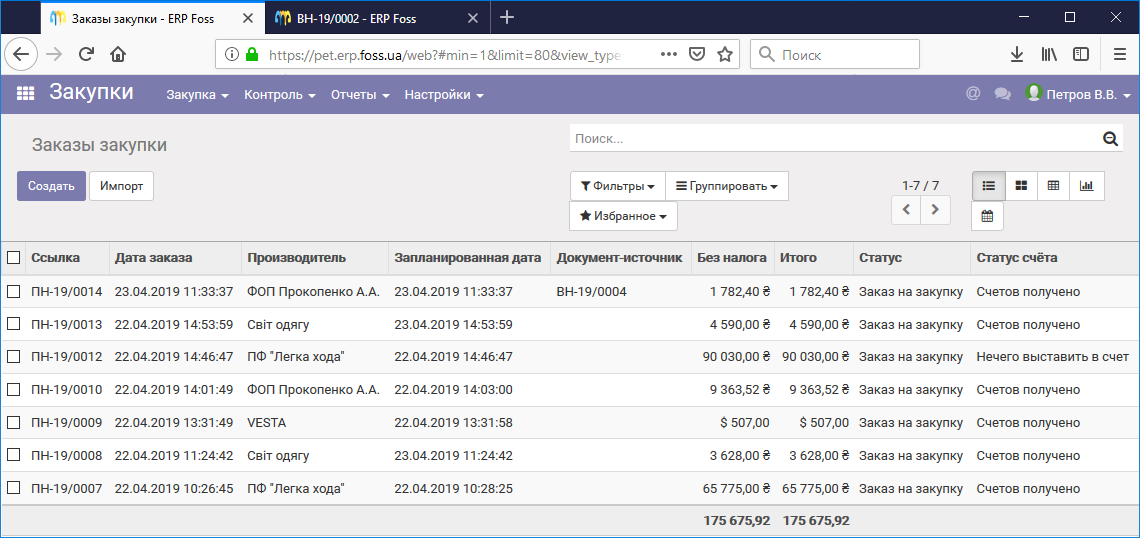Show site information icon in address bar

231,55
